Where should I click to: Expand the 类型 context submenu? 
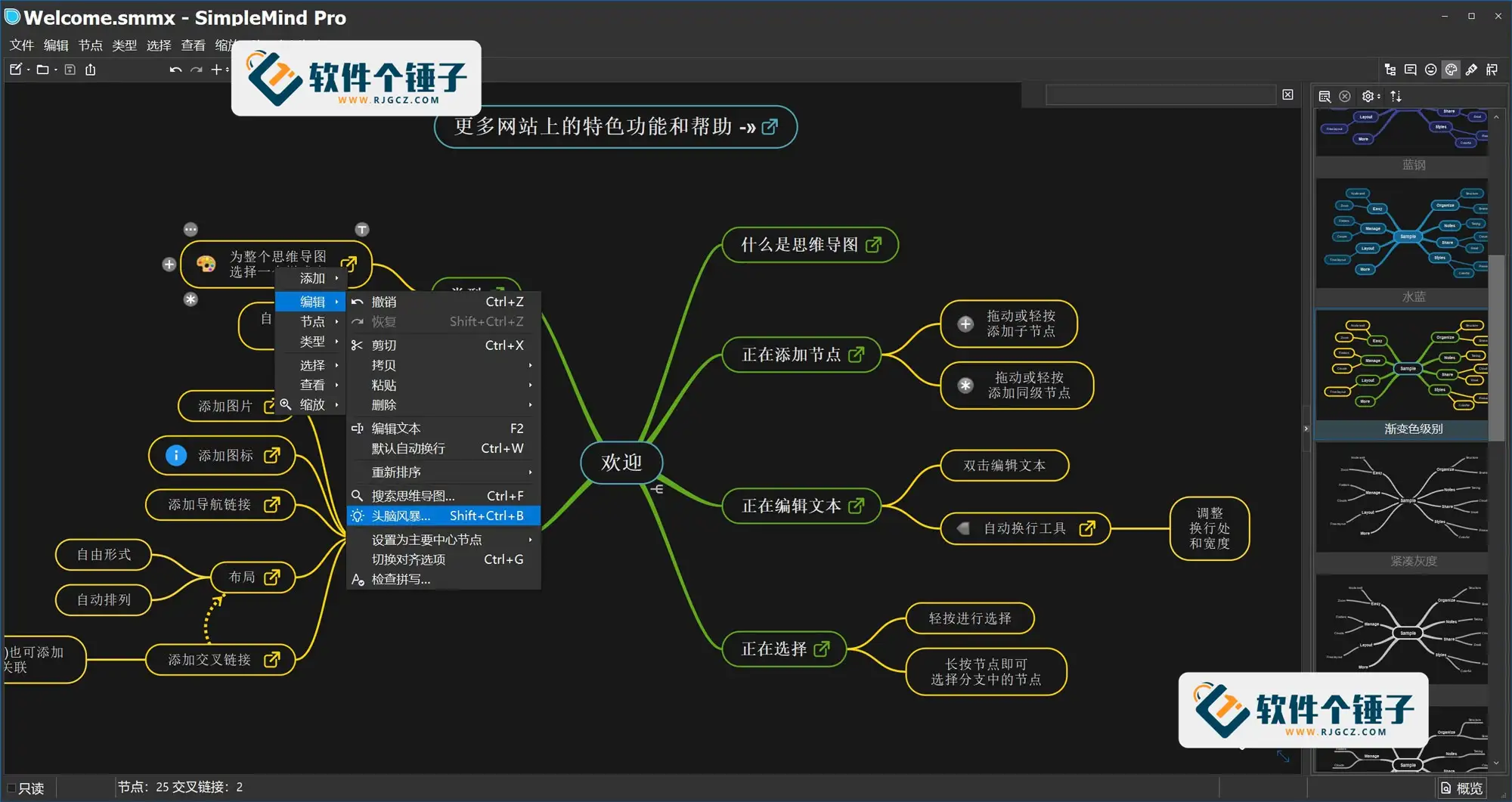[x=311, y=342]
